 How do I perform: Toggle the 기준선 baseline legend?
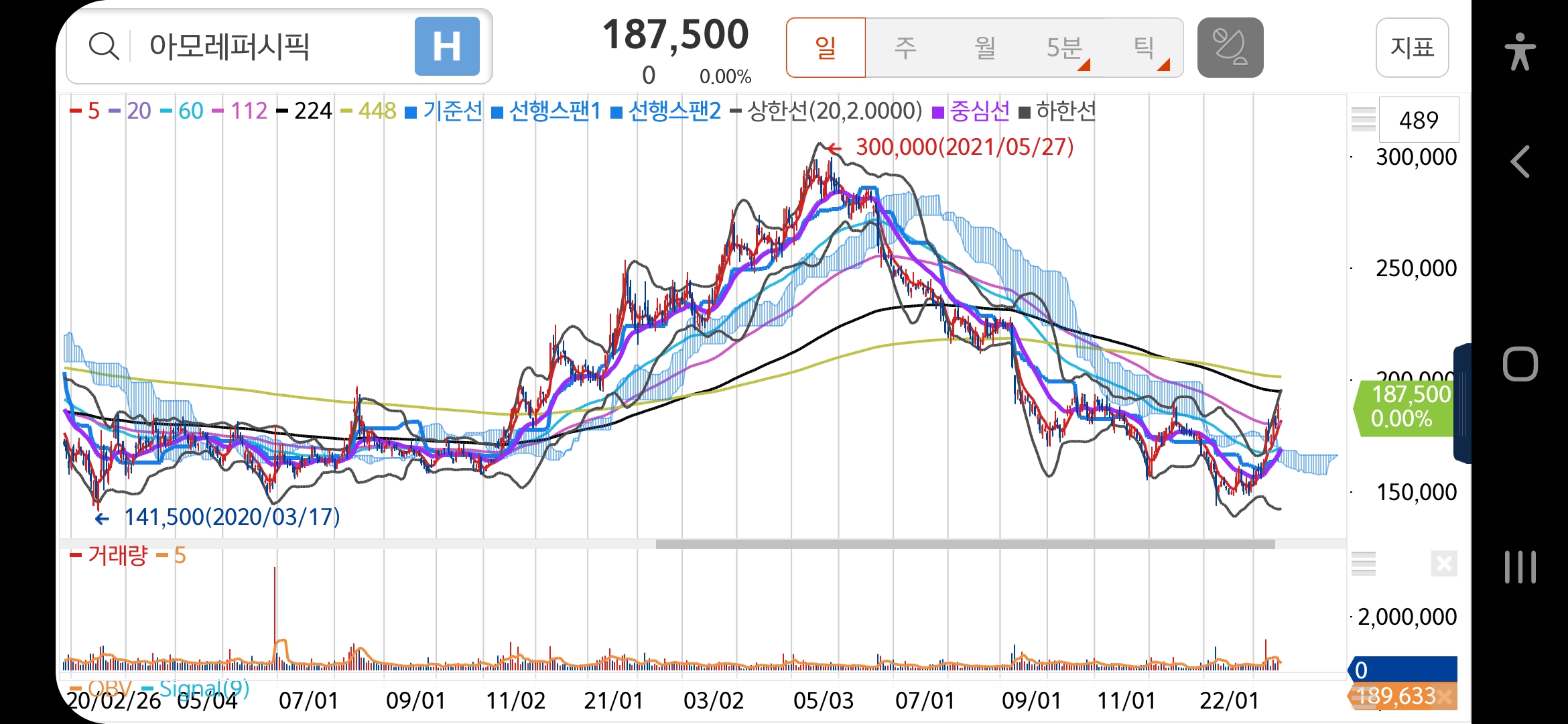444,111
